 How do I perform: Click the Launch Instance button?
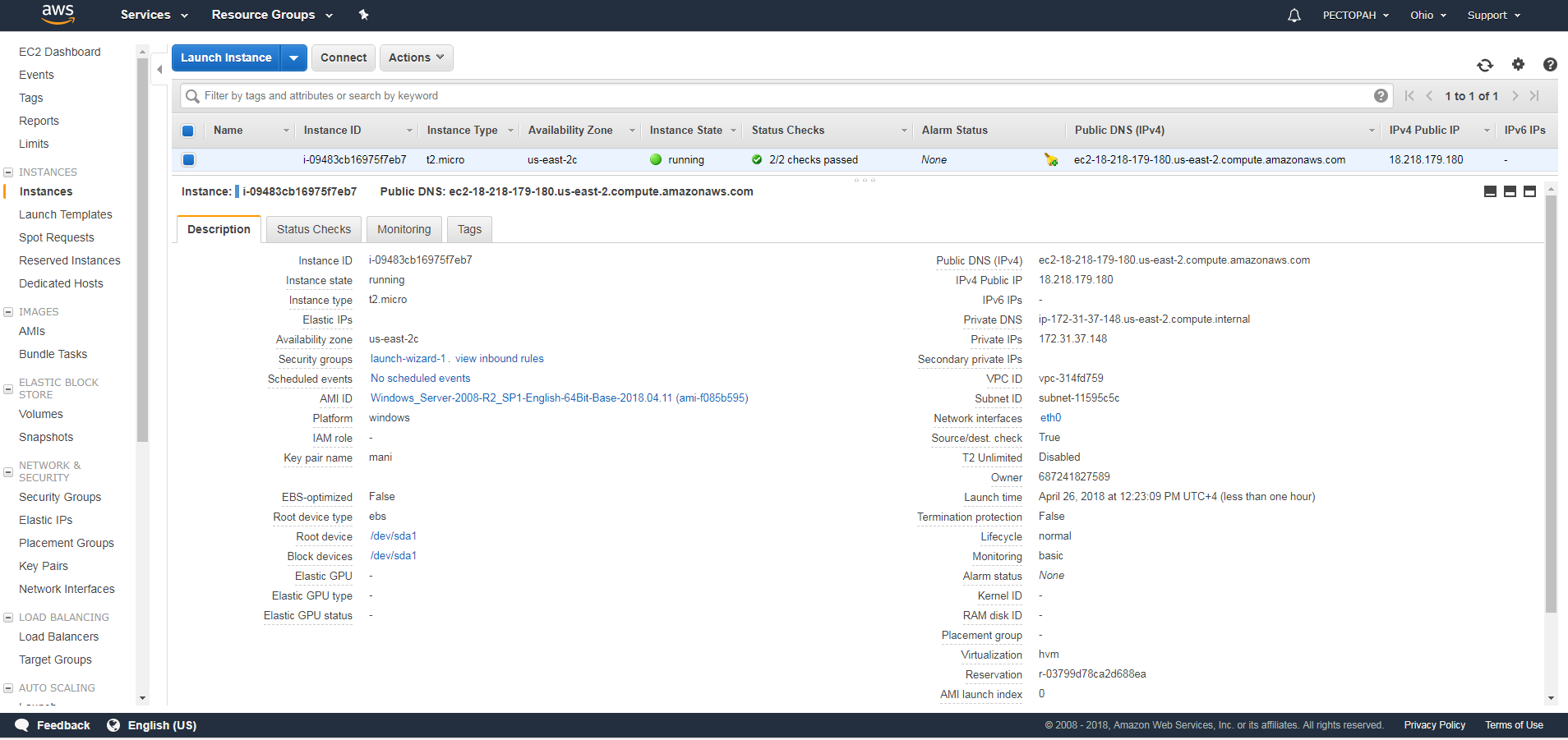(x=226, y=58)
